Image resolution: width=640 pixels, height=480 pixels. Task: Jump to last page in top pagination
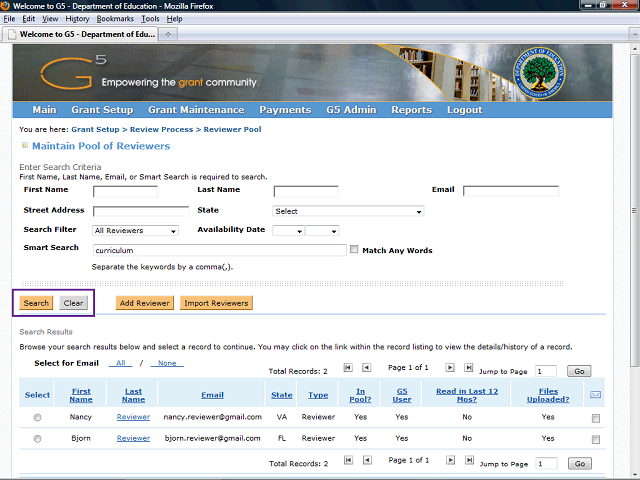coord(468,368)
